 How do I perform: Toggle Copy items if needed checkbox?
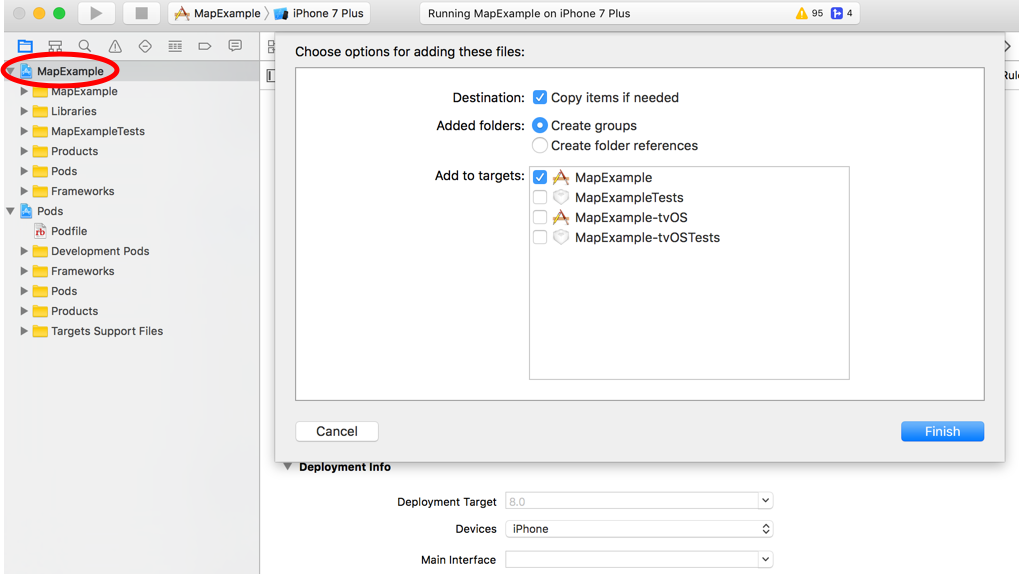pyautogui.click(x=539, y=98)
